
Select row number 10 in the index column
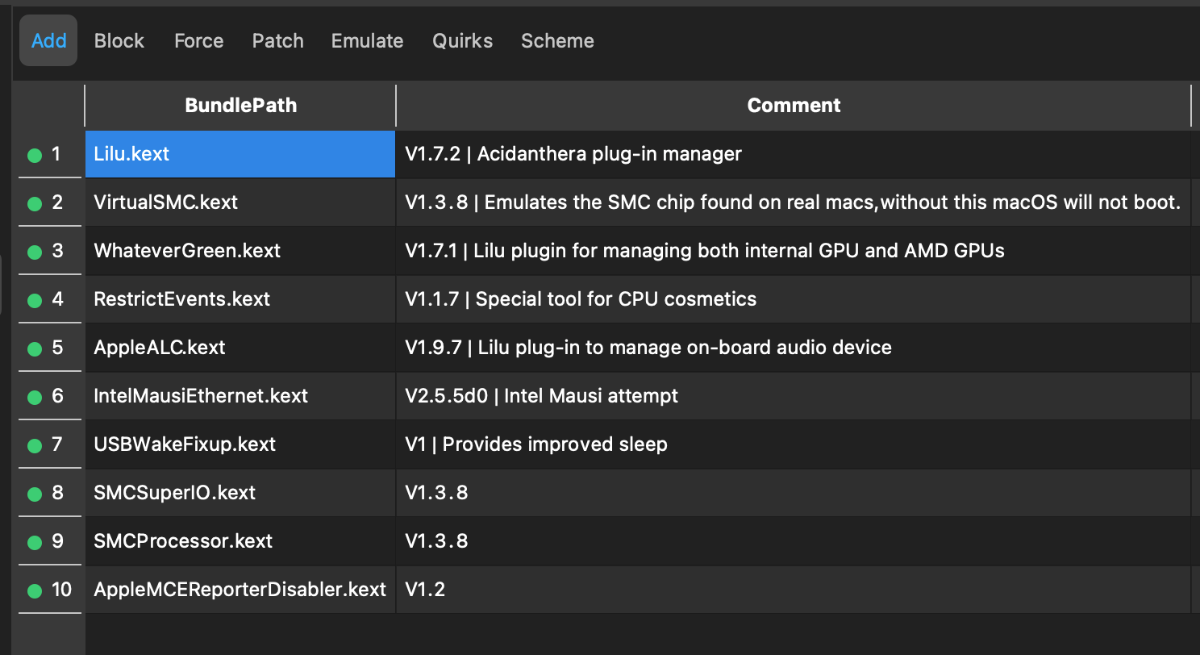point(62,590)
